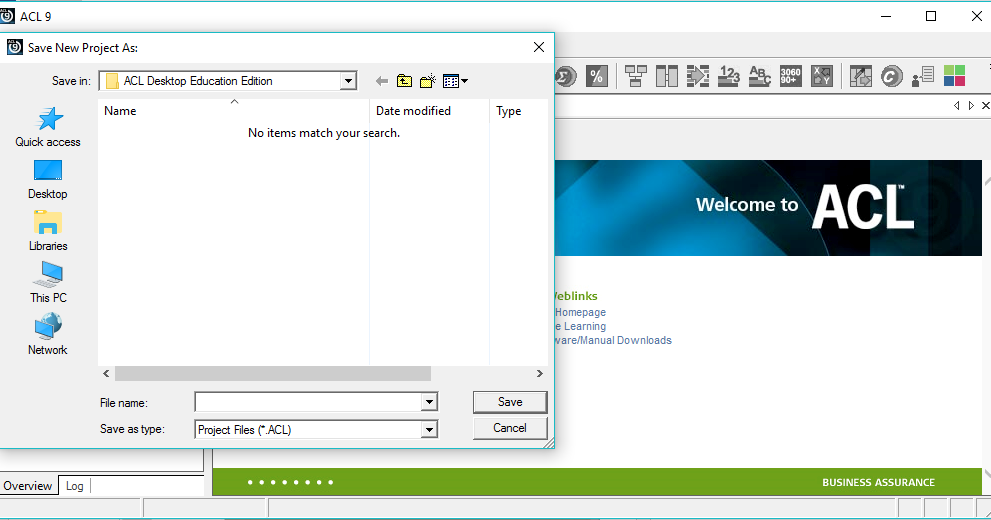Select This PC in places bar

pyautogui.click(x=48, y=283)
